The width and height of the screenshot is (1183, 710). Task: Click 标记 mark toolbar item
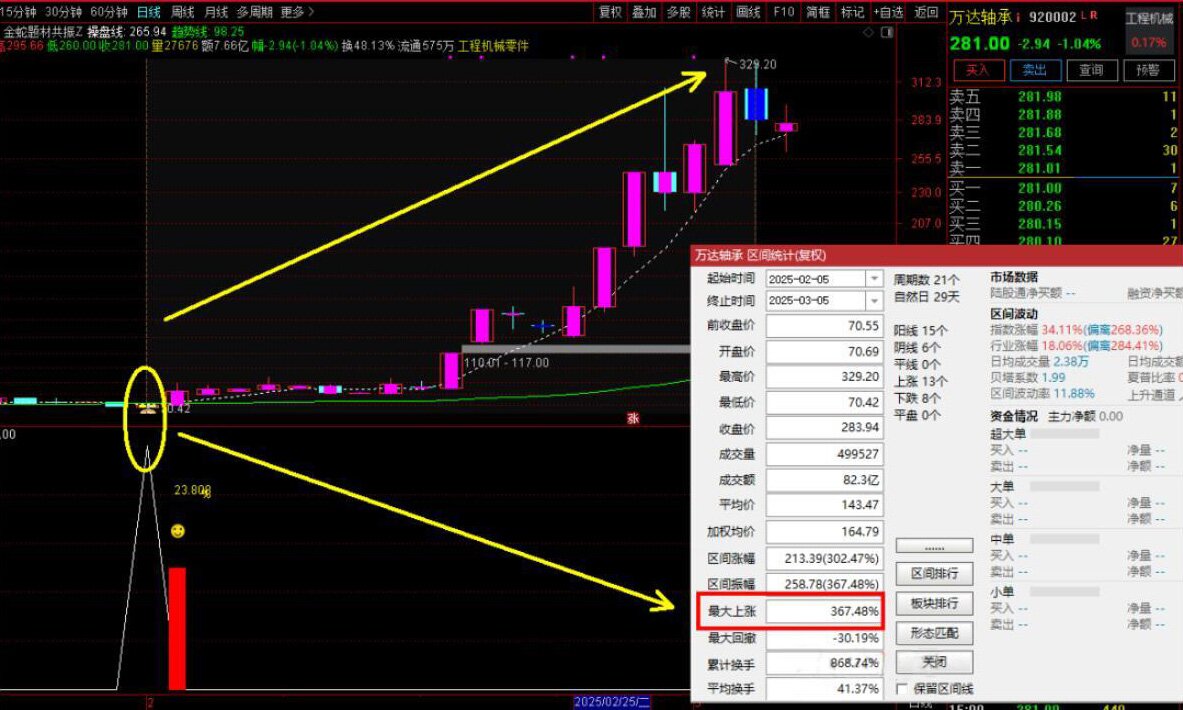pyautogui.click(x=852, y=12)
